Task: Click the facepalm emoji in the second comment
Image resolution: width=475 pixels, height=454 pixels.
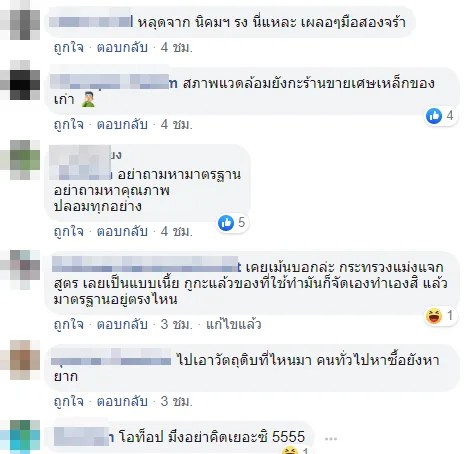Action: pyautogui.click(x=88, y=100)
